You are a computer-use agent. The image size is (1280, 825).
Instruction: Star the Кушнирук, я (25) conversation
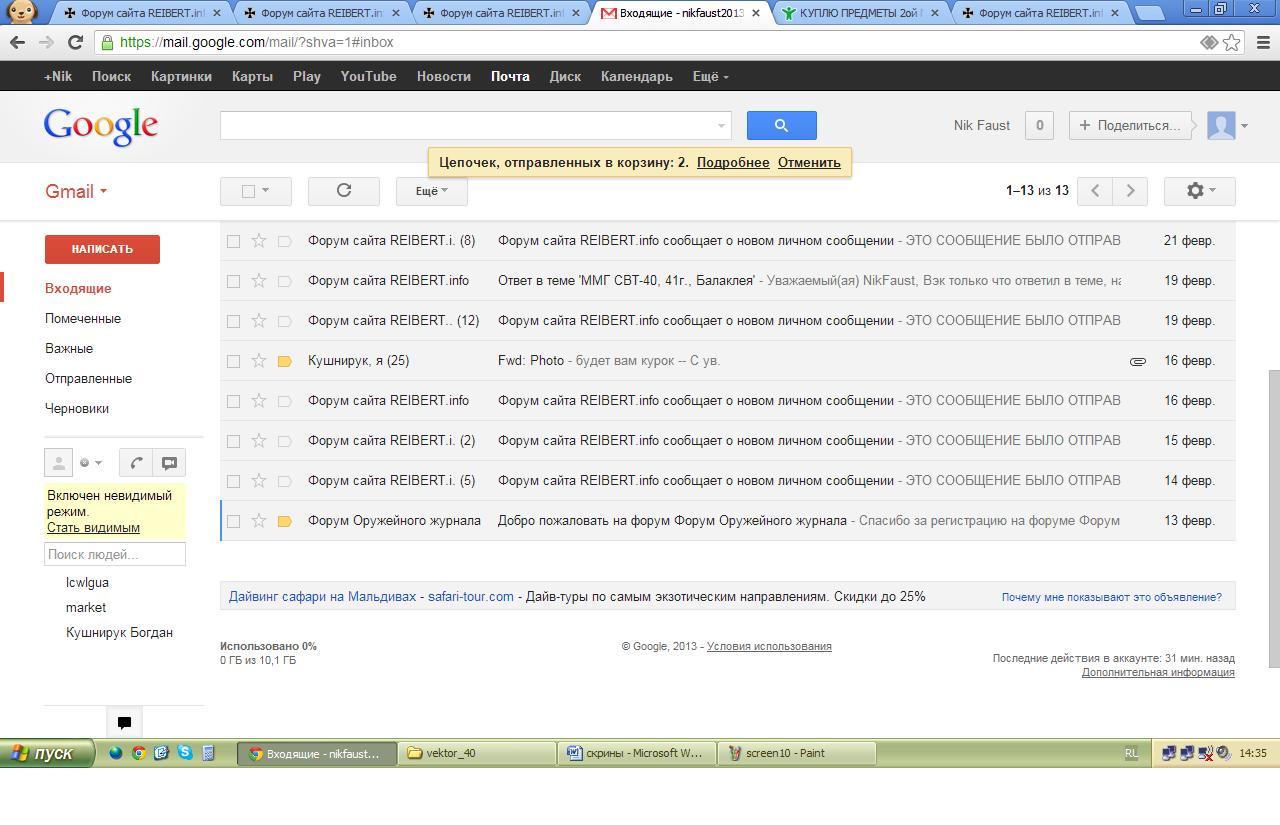coord(259,360)
